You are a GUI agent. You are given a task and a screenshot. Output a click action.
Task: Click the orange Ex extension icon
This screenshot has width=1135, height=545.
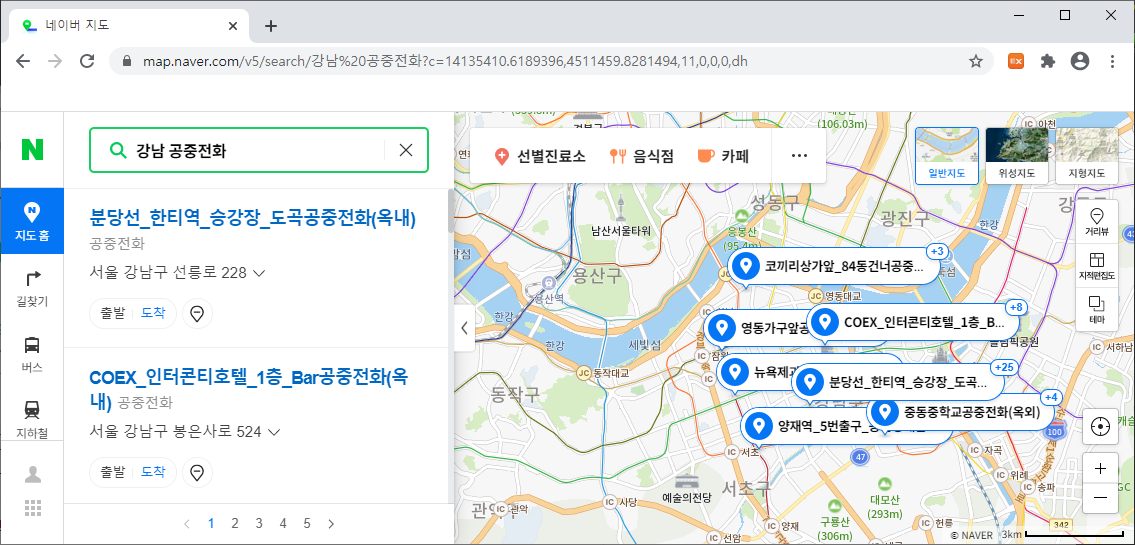(1016, 62)
